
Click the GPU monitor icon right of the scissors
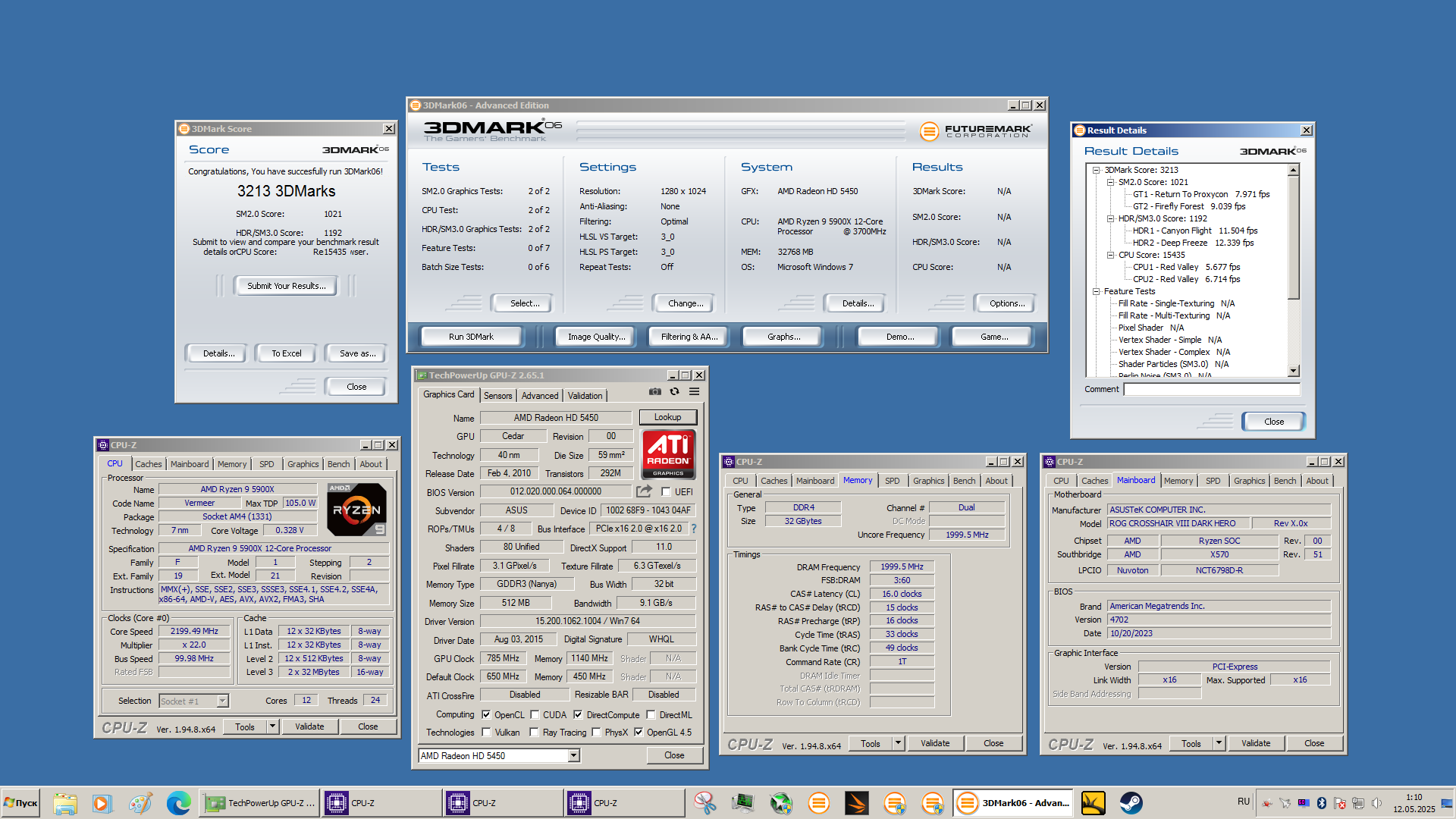[742, 802]
